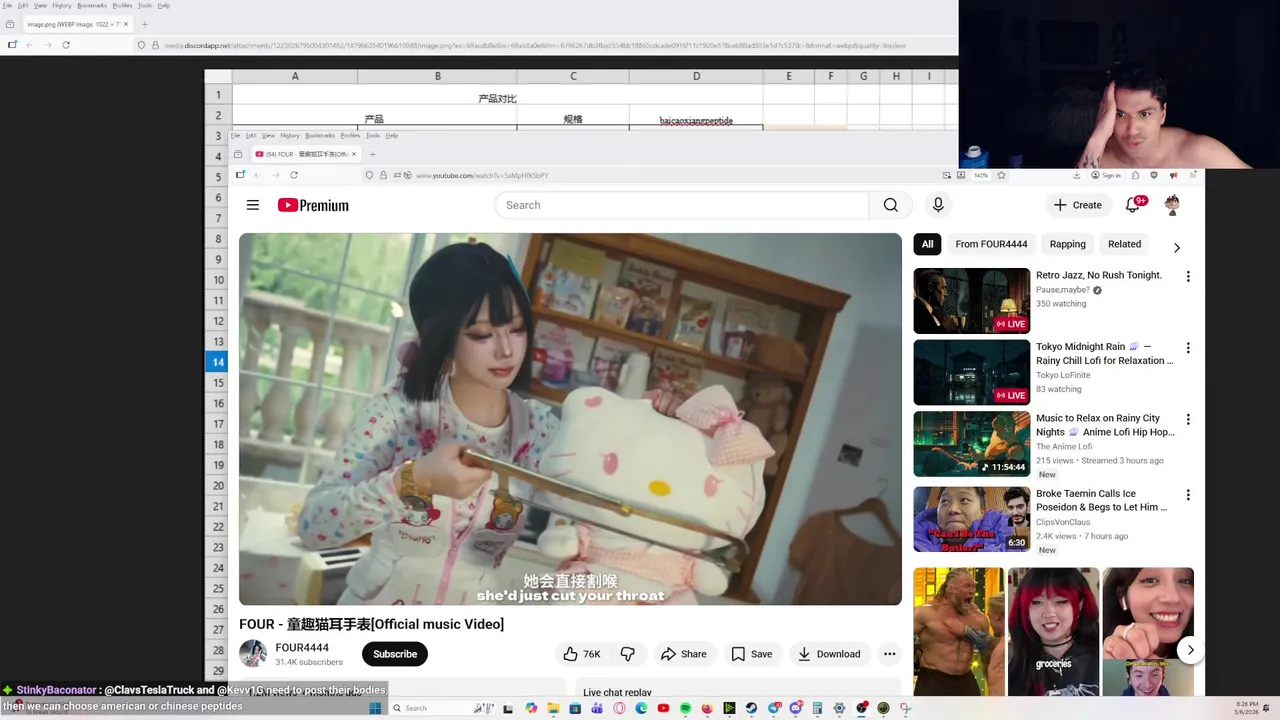Screen dimensions: 1280x720
Task: Open Retro Jazz, No Rush Tonight thumbnail
Action: [971, 301]
